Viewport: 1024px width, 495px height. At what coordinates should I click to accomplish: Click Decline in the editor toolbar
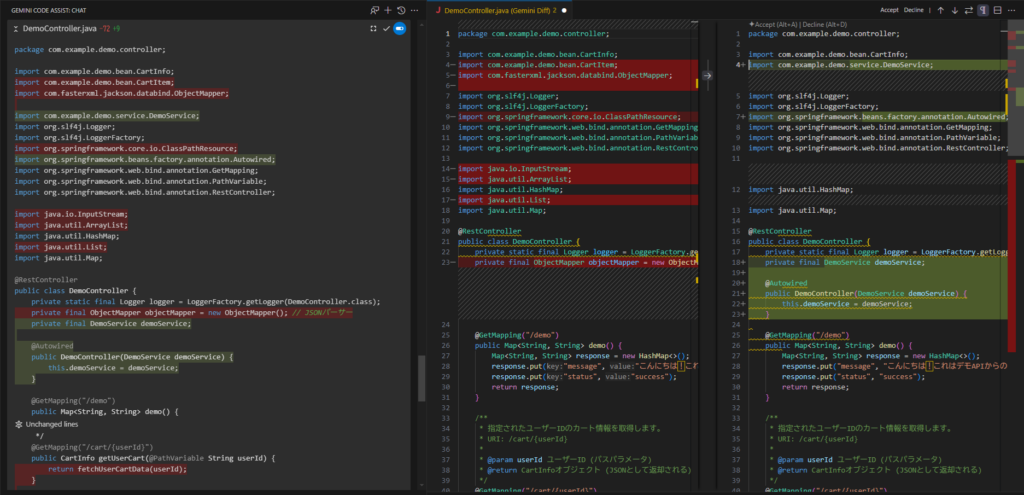[914, 10]
